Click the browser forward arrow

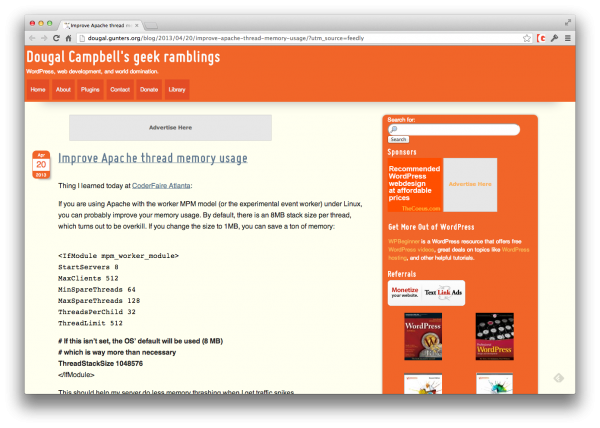(x=44, y=38)
